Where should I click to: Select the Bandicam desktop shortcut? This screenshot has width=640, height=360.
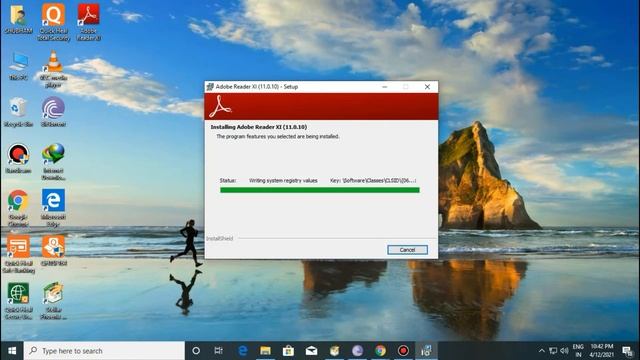coord(18,159)
